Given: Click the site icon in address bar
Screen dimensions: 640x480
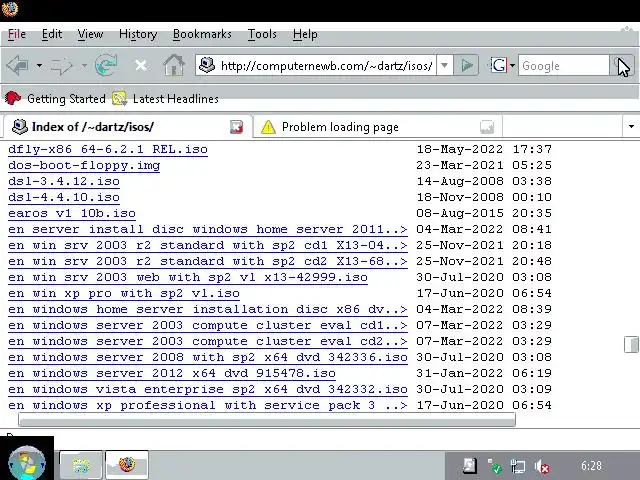Looking at the screenshot, I should point(207,65).
